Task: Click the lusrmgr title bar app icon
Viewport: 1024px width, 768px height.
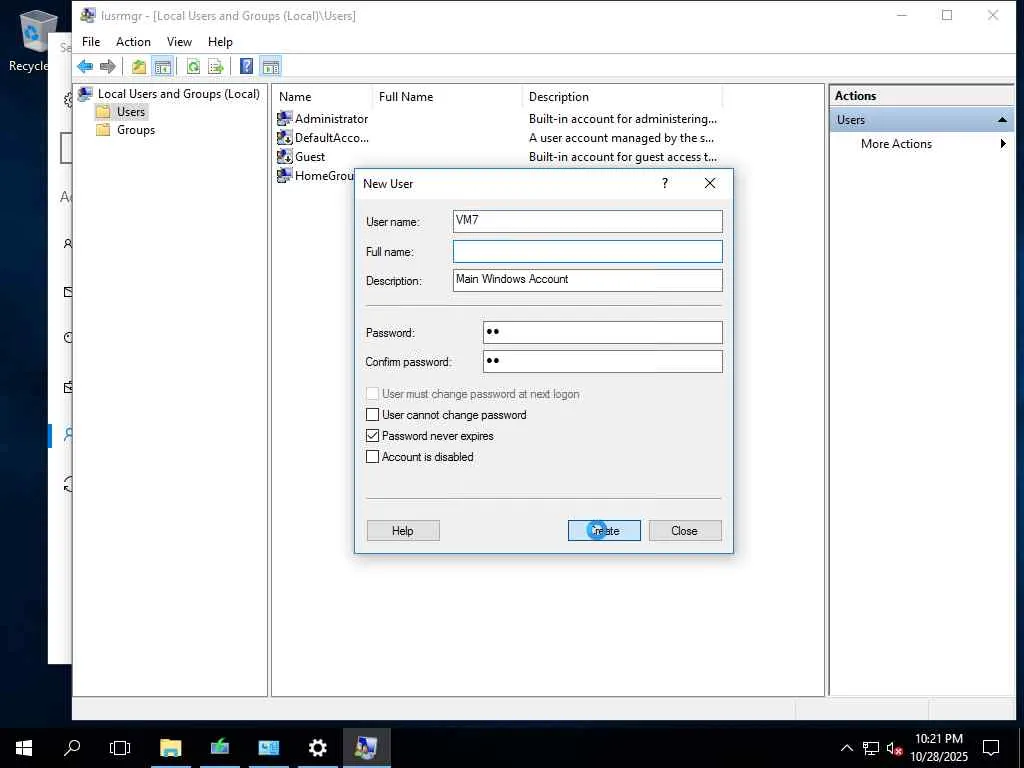Action: 88,15
